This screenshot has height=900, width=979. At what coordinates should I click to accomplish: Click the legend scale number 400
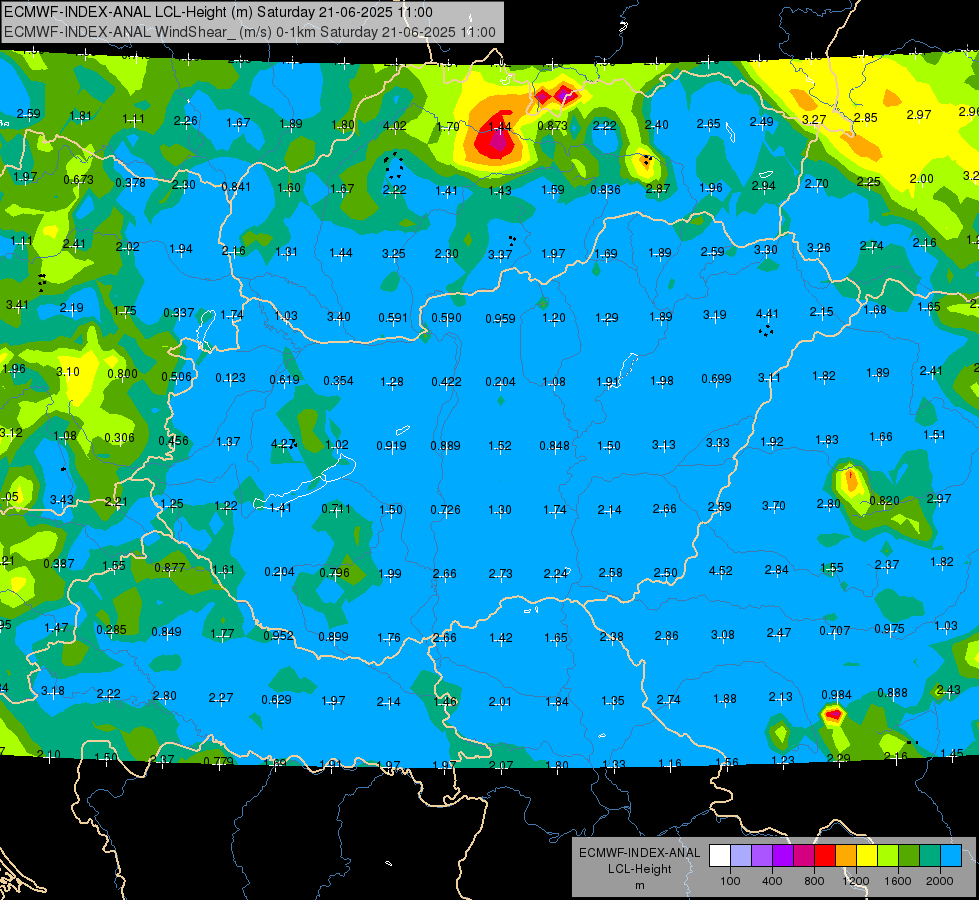pyautogui.click(x=772, y=881)
